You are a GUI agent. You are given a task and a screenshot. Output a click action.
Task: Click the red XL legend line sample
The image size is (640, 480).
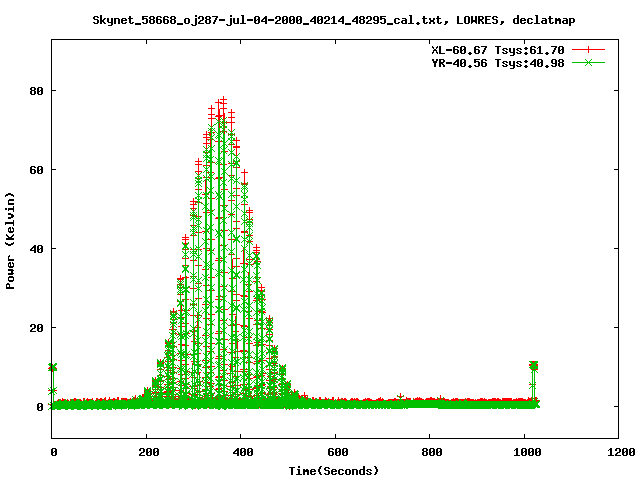coord(588,50)
